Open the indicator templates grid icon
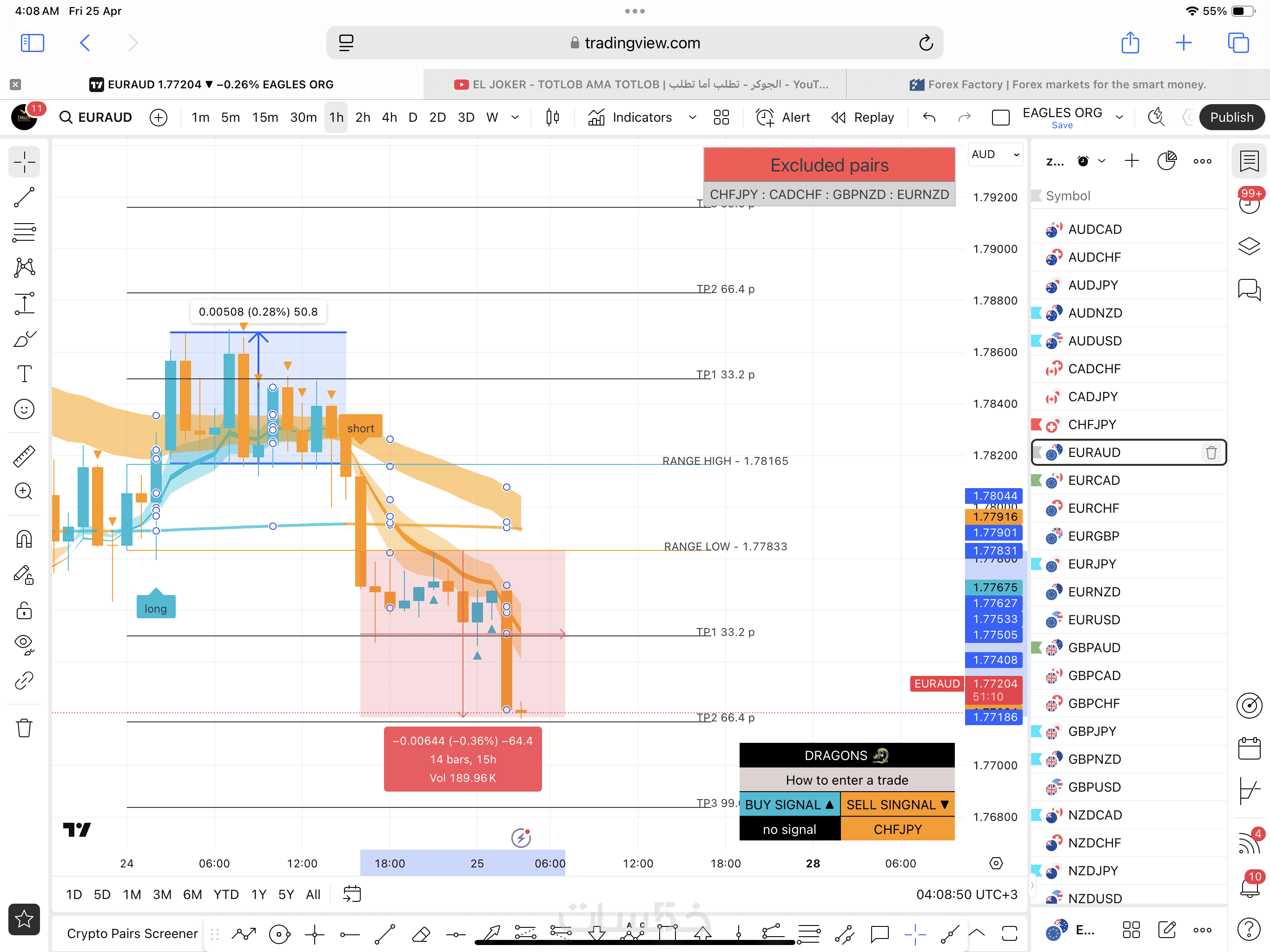1270x952 pixels. [721, 117]
